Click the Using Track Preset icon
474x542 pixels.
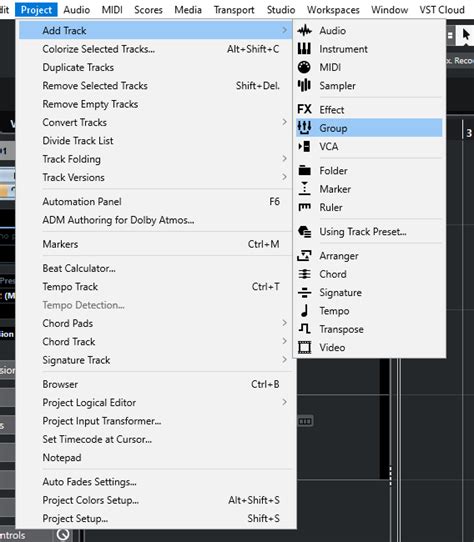pos(304,232)
